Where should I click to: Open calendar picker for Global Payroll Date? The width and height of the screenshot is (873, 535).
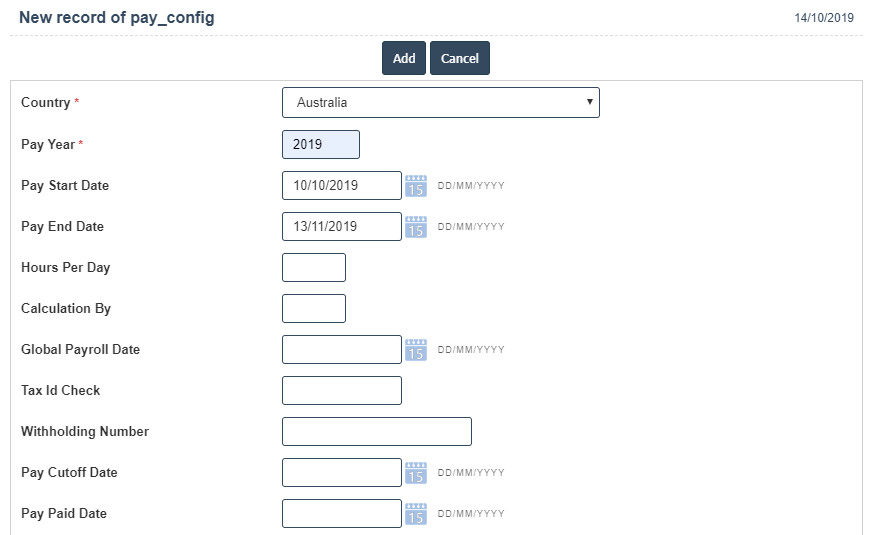click(x=416, y=350)
